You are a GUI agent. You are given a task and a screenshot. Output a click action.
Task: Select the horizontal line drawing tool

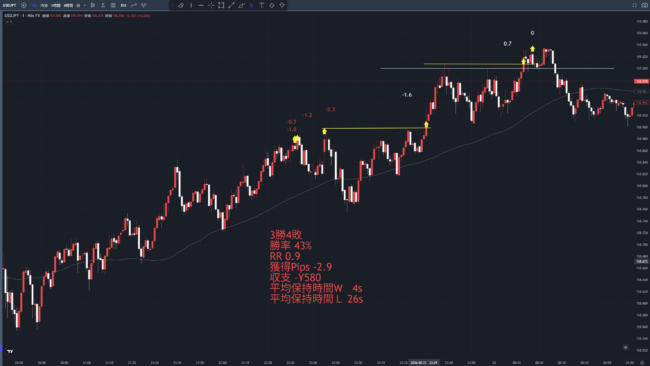point(201,5)
